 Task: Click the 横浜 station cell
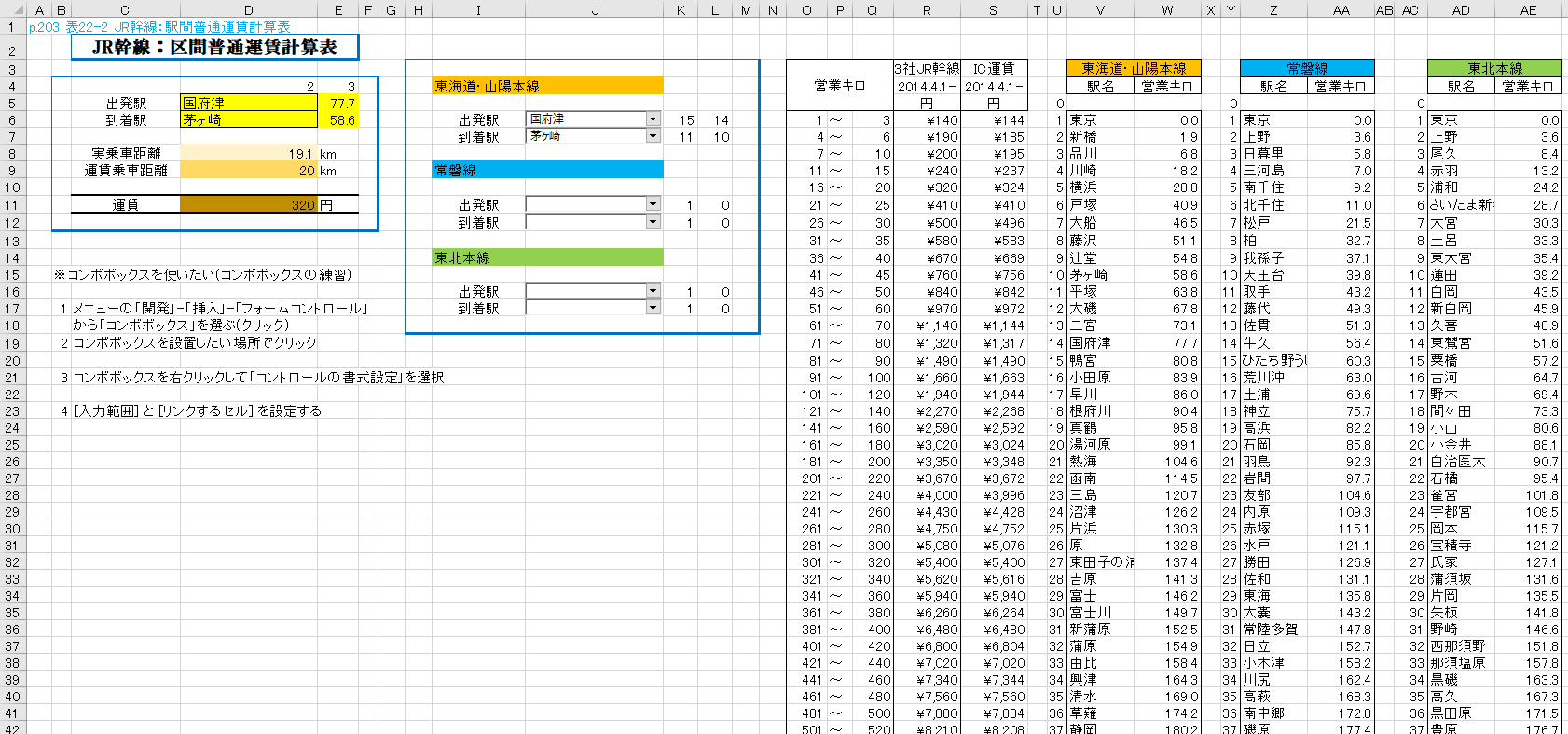[1100, 187]
